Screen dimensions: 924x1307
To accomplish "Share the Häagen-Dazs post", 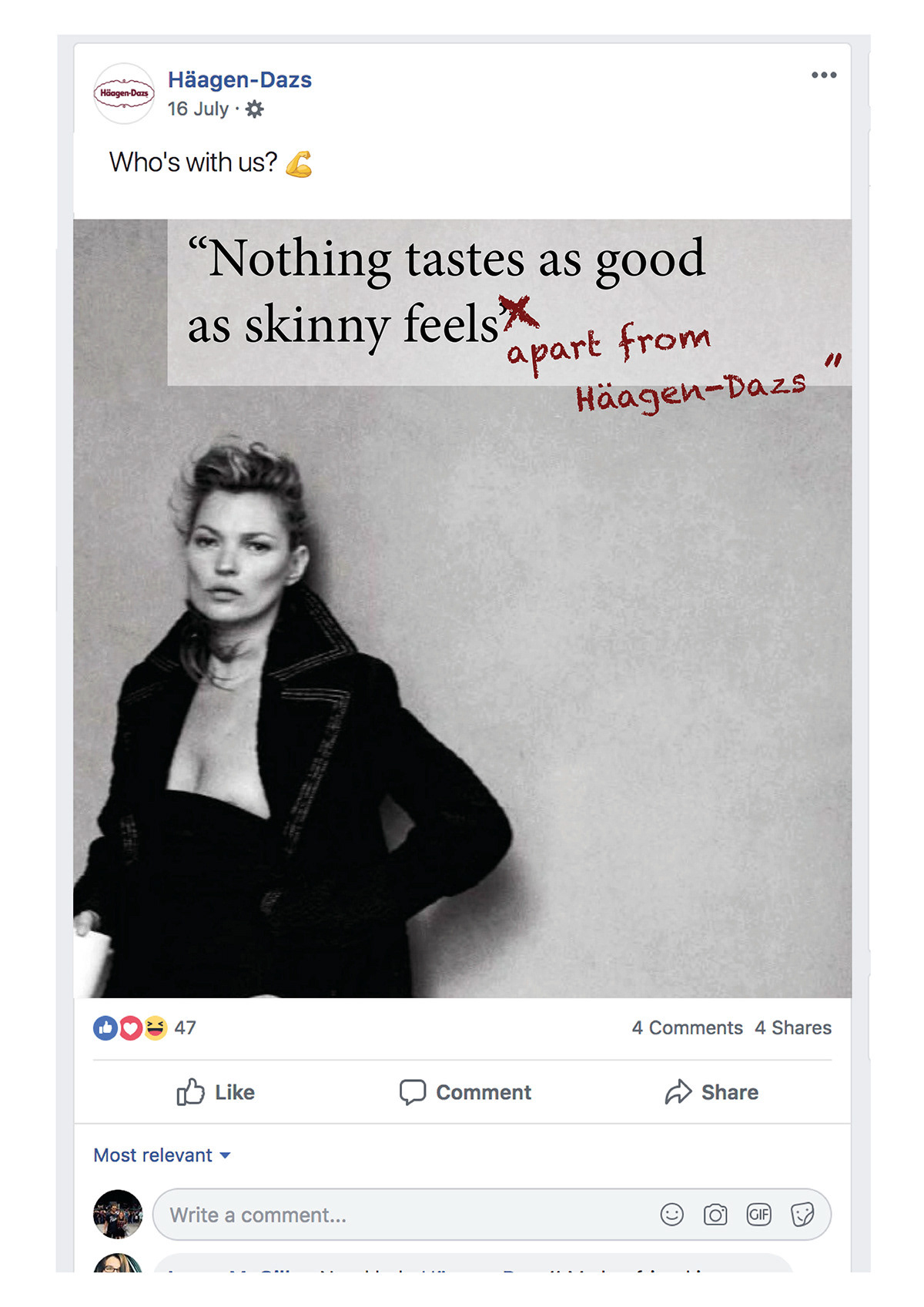I will tap(711, 1092).
